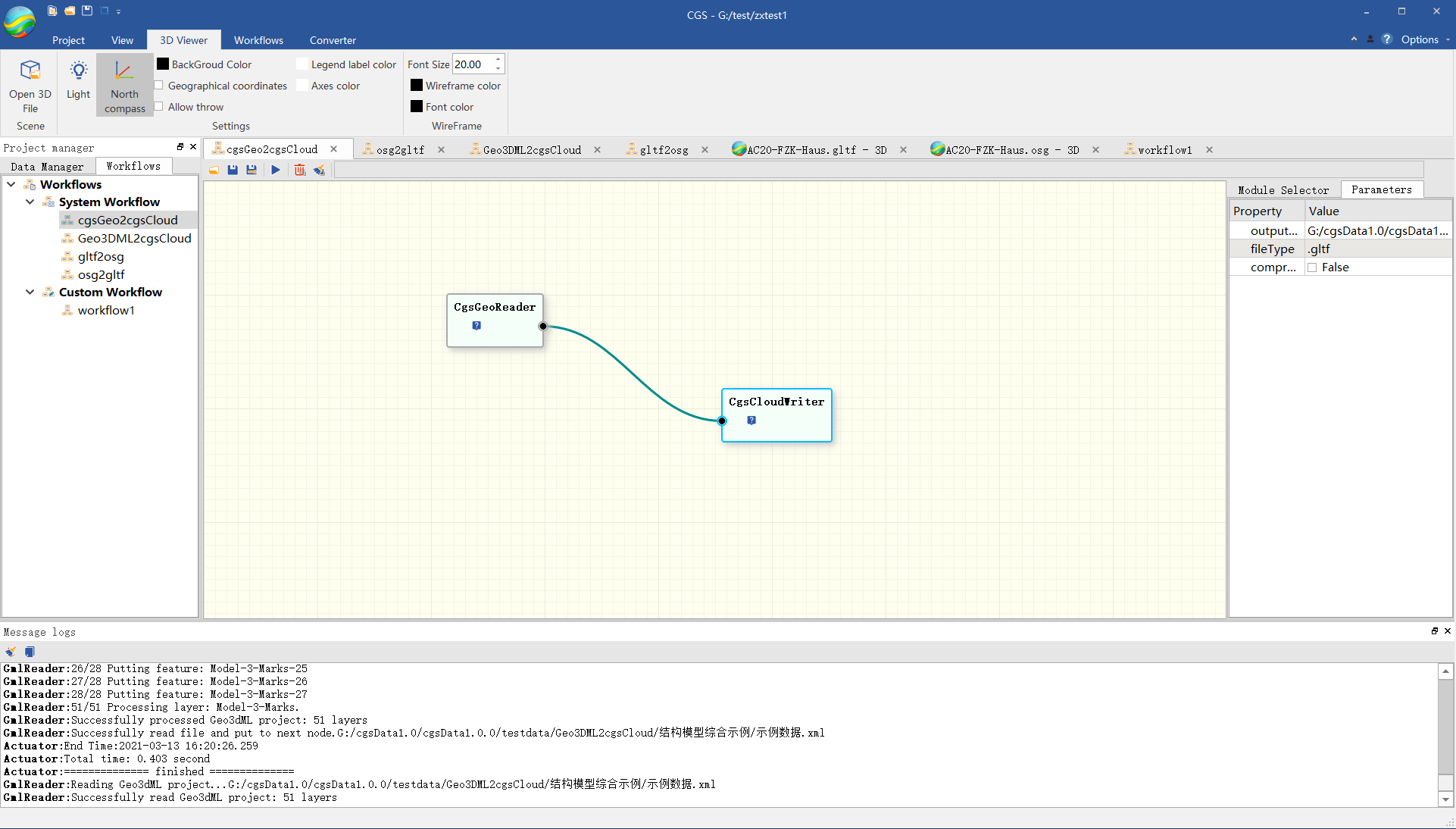This screenshot has width=1456, height=829.
Task: Click the open folder icon in quick access bar
Action: point(70,11)
